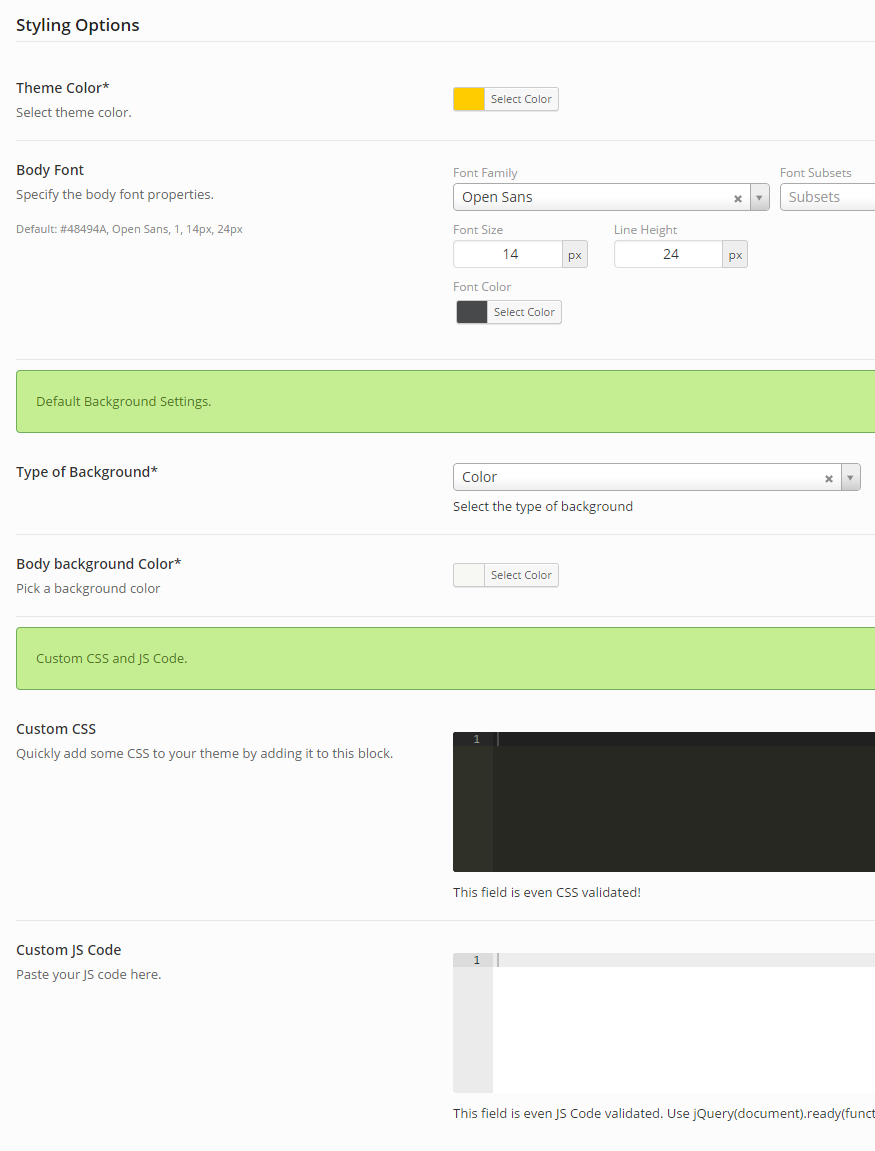The height and width of the screenshot is (1151, 875).
Task: Click line number 1 in Custom CSS editor
Action: (476, 739)
